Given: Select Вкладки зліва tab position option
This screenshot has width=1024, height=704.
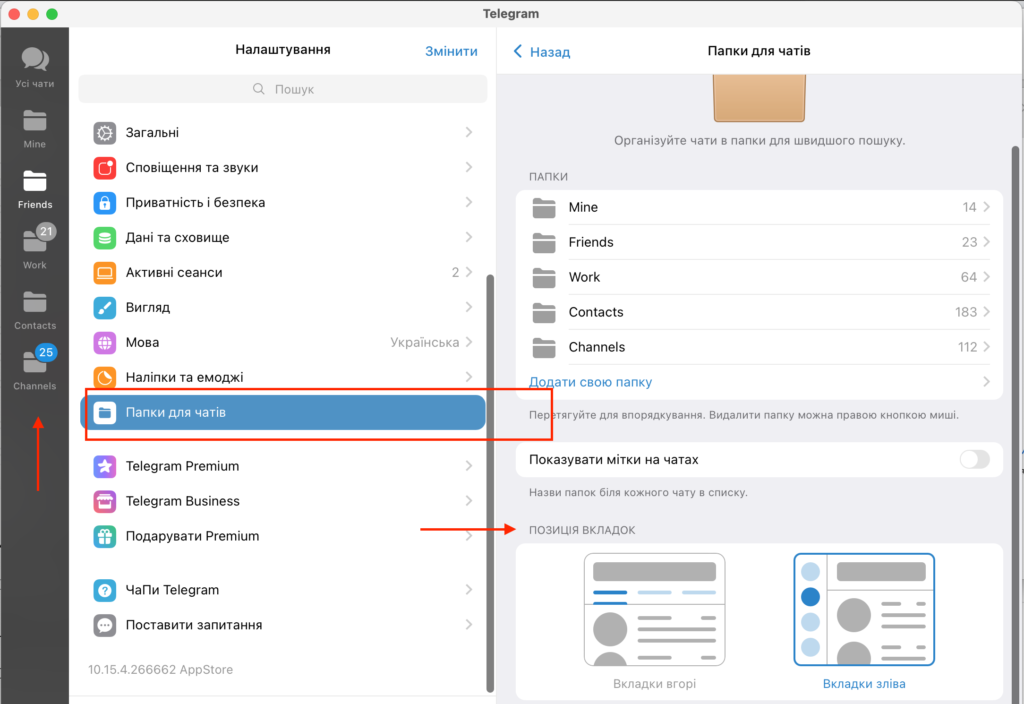Looking at the screenshot, I should 864,620.
